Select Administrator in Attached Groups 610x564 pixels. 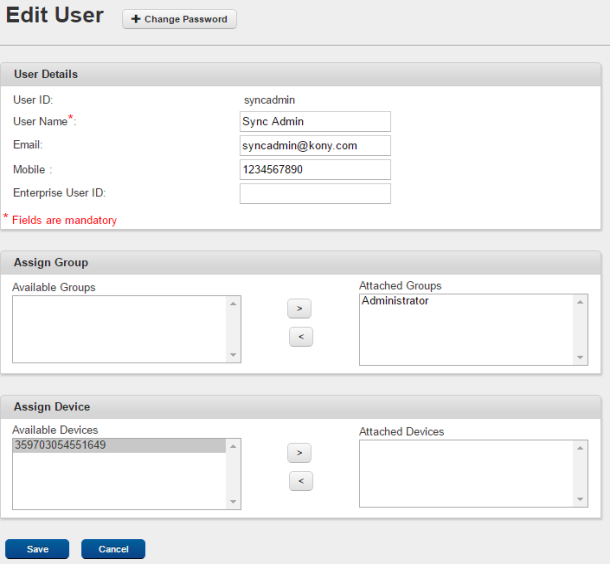click(395, 301)
